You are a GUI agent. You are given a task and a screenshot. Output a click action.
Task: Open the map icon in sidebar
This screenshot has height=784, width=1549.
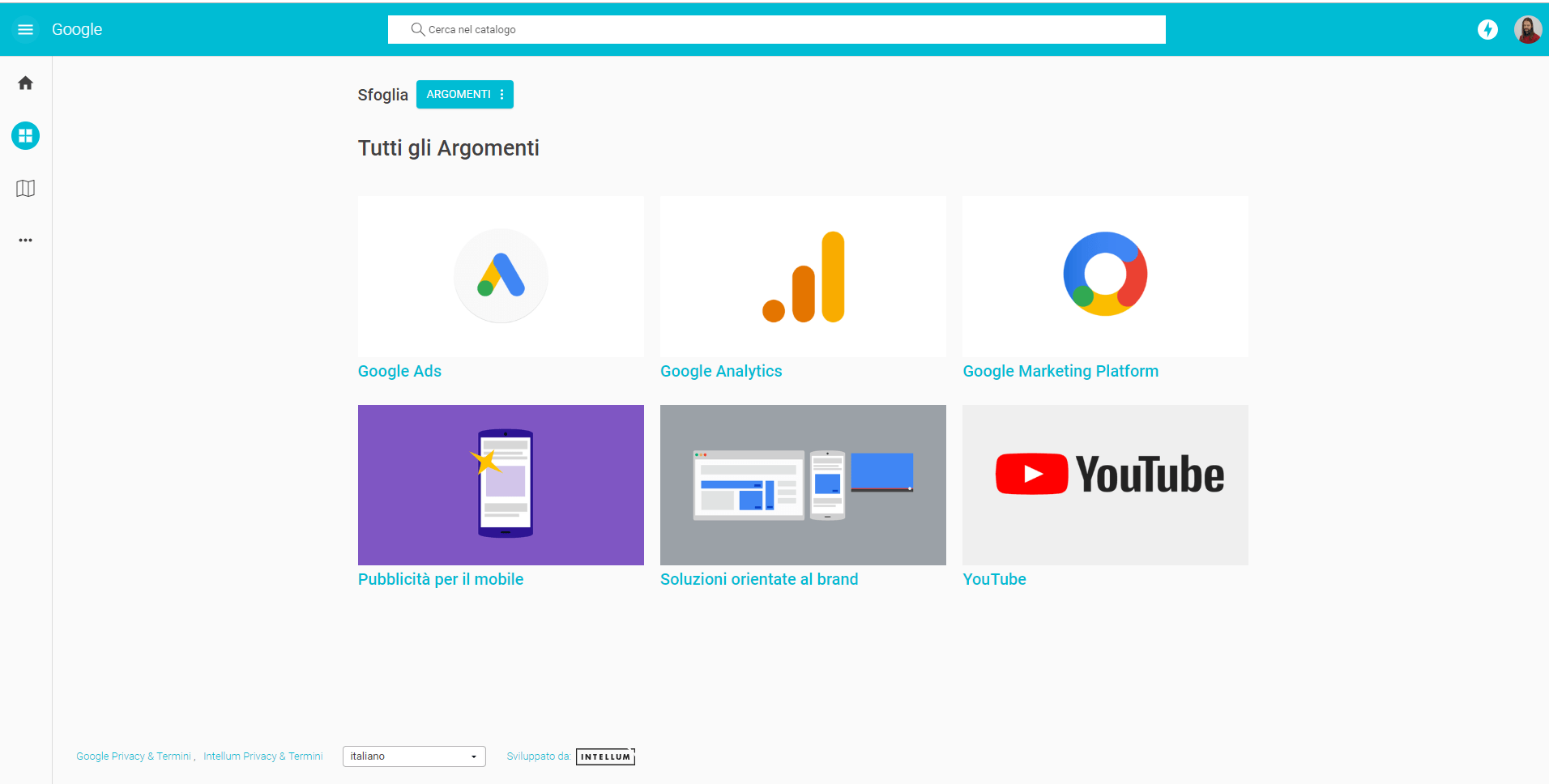(25, 189)
